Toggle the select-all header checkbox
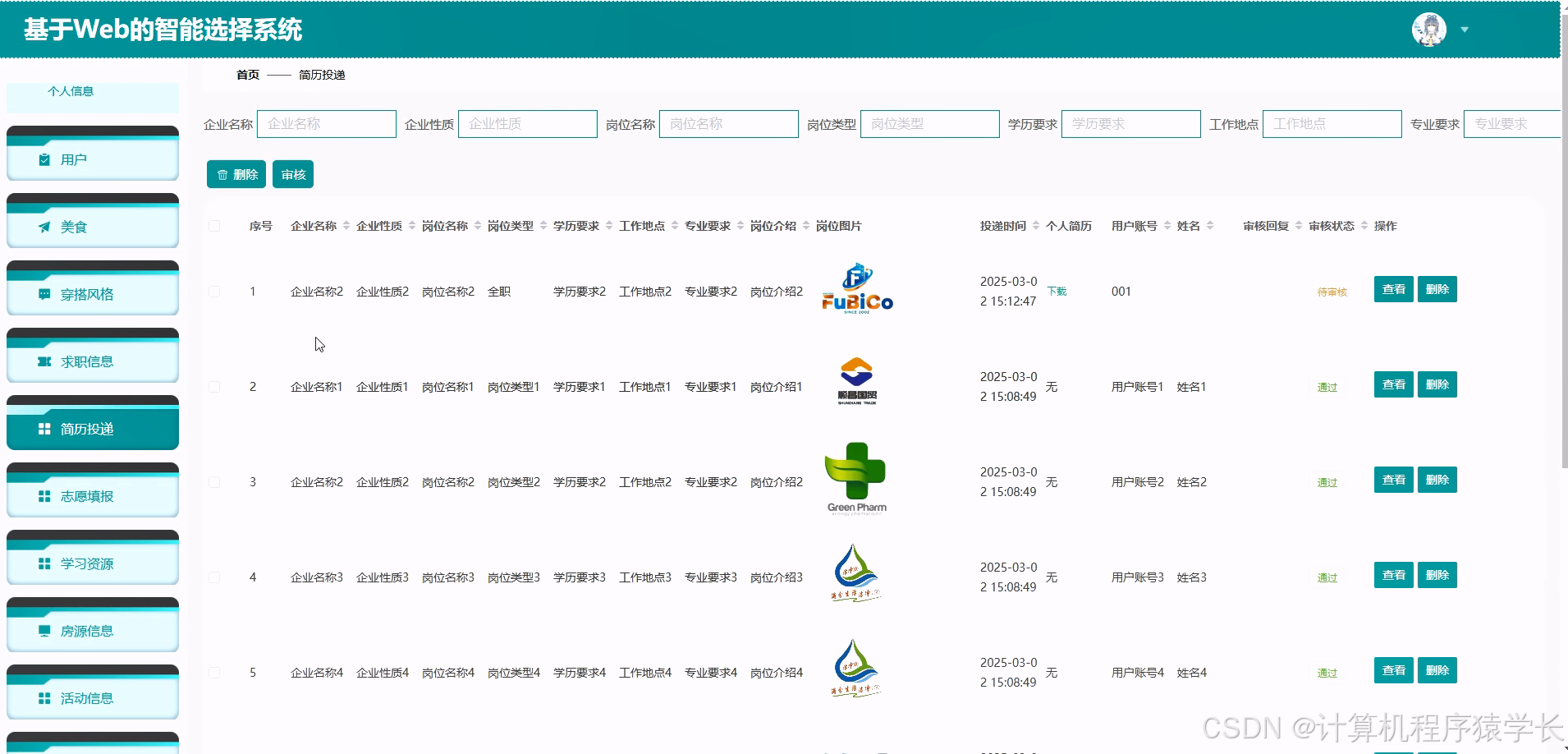Viewport: 1568px width, 754px height. pos(214,226)
